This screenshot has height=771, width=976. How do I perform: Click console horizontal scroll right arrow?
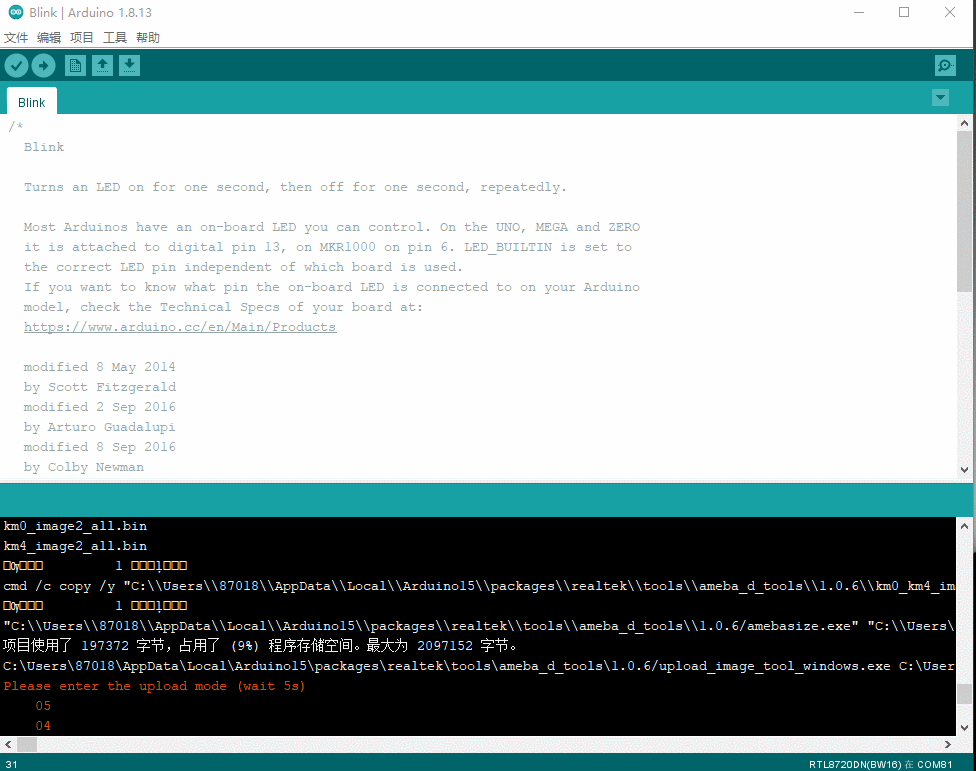point(947,744)
